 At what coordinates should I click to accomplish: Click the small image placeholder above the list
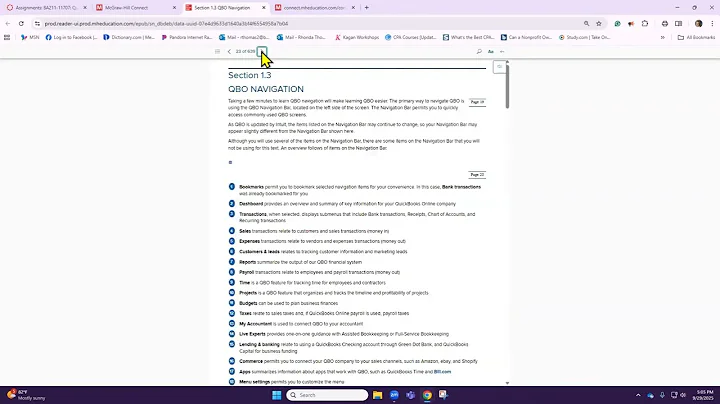pos(231,162)
